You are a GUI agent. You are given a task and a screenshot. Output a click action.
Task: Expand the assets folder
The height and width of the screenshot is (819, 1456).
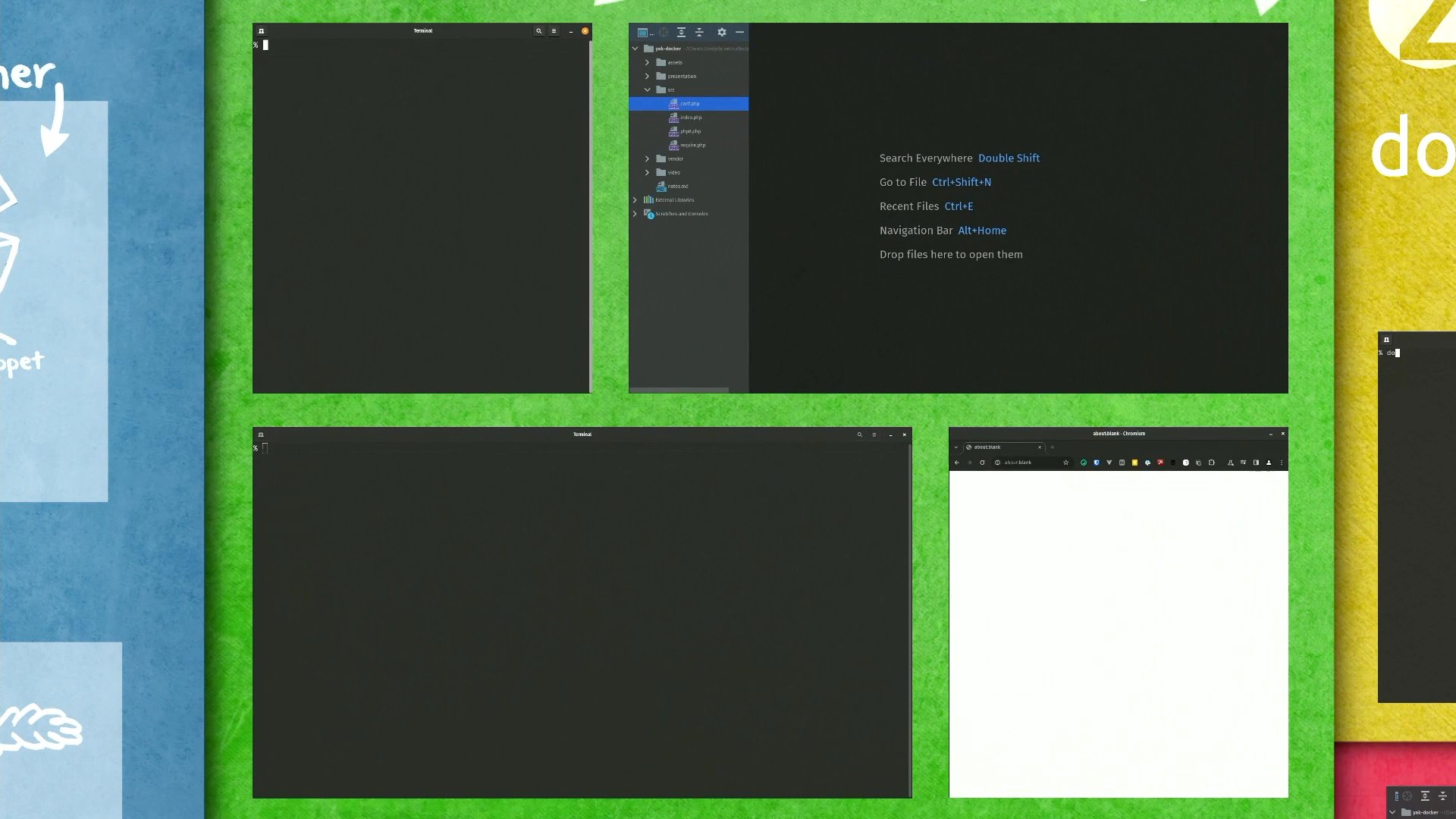(648, 63)
